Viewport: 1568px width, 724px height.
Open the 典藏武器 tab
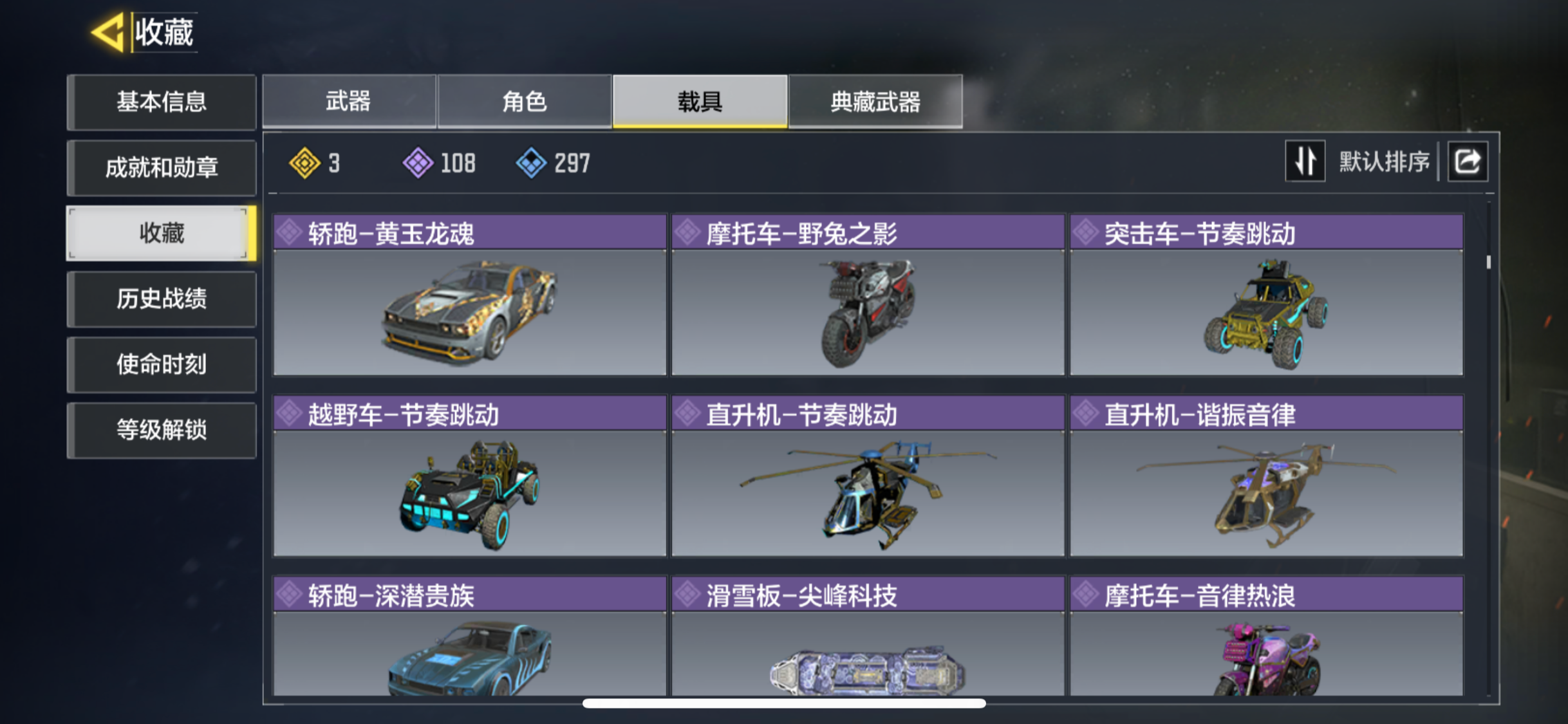click(x=875, y=102)
